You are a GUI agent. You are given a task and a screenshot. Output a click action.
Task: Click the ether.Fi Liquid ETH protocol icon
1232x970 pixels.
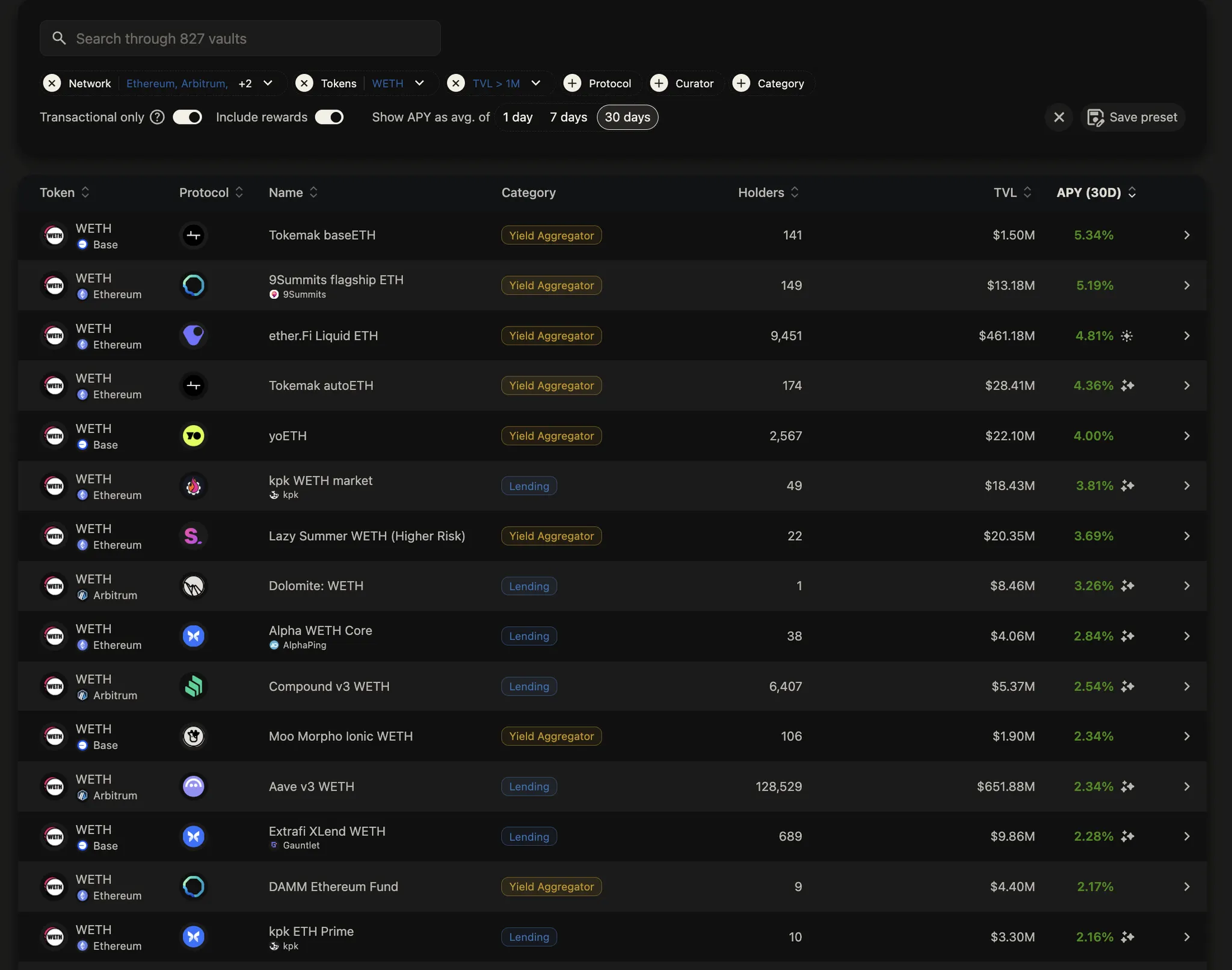pyautogui.click(x=193, y=336)
